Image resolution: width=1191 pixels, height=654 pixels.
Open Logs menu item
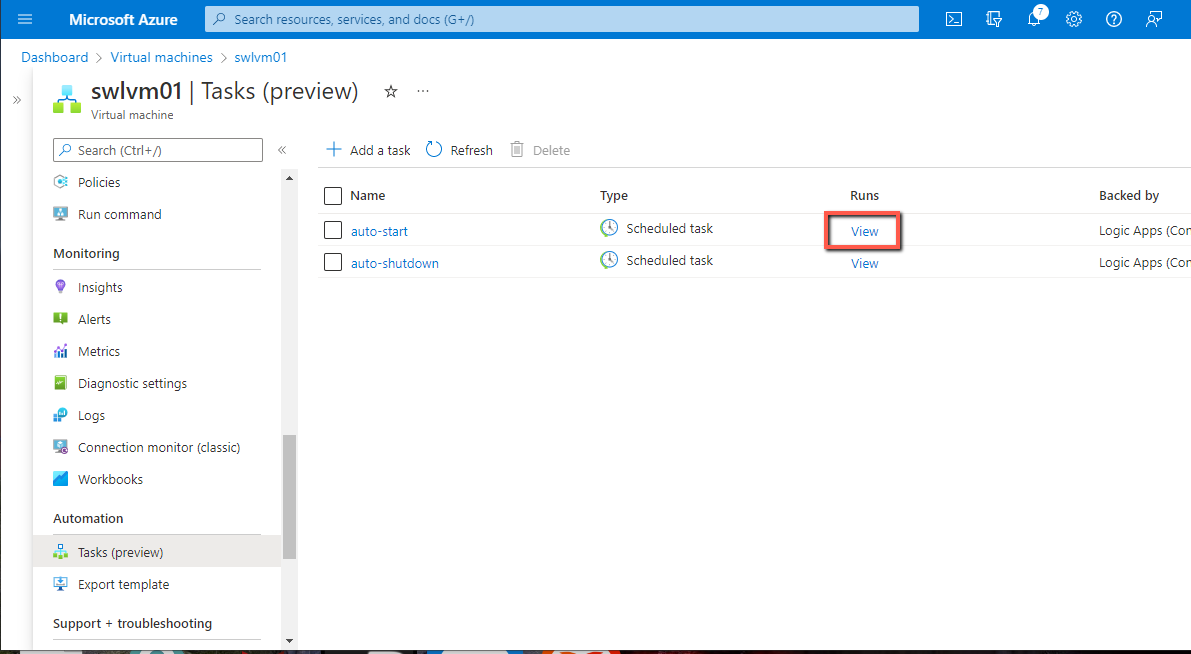tap(91, 415)
